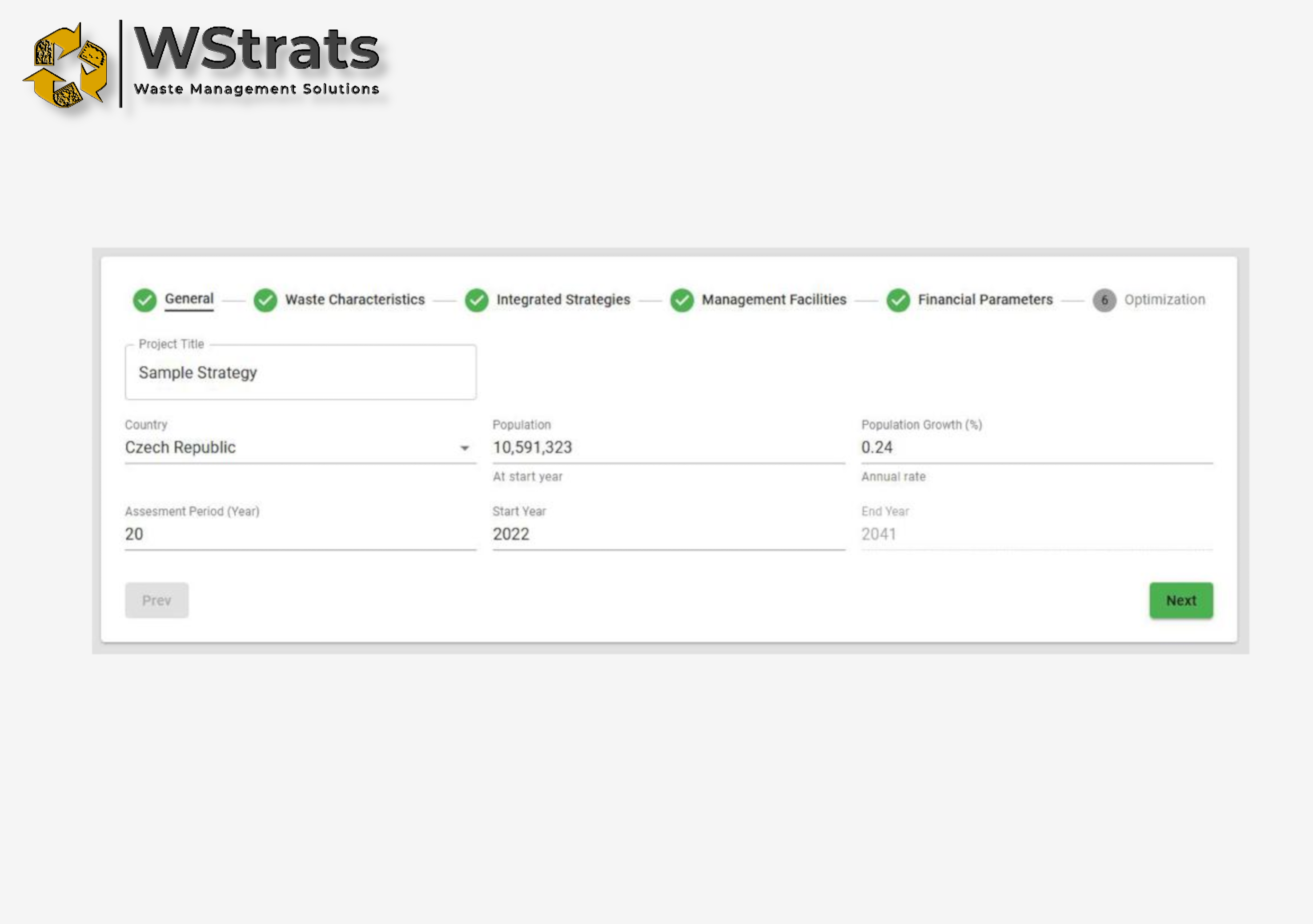Click the Next button
Image resolution: width=1313 pixels, height=924 pixels.
(1181, 600)
